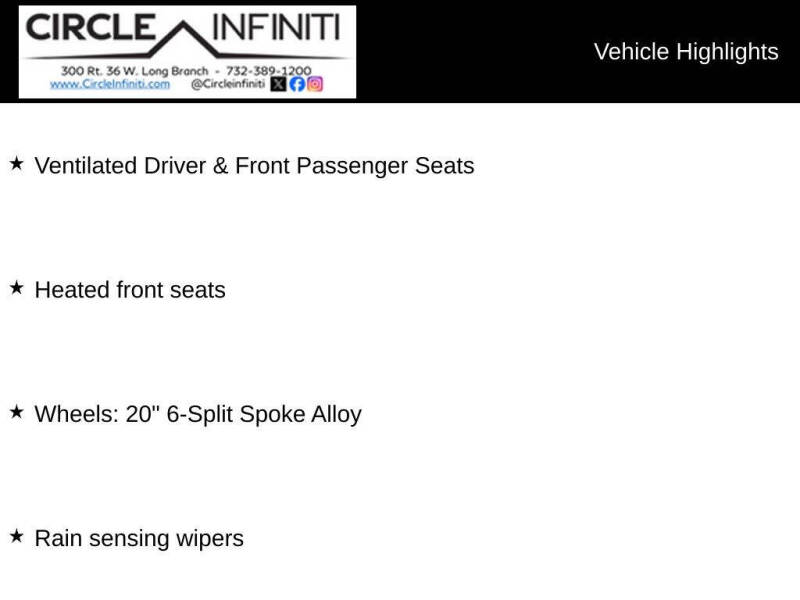Click the Wheels: 20" 6-Split Spoke Alloy text
The height and width of the screenshot is (600, 800).
pyautogui.click(x=198, y=414)
